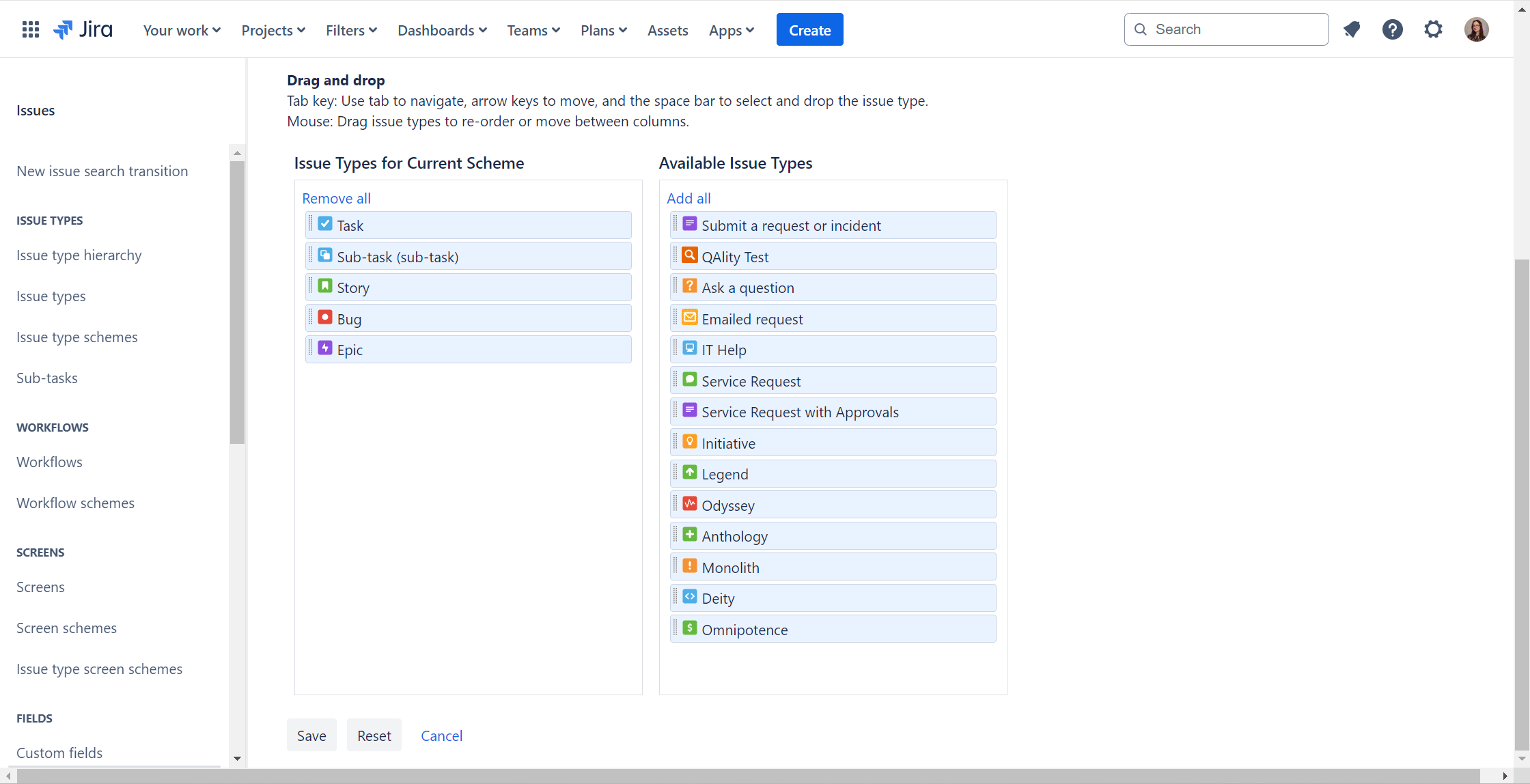Expand the Projects dropdown

pyautogui.click(x=273, y=30)
